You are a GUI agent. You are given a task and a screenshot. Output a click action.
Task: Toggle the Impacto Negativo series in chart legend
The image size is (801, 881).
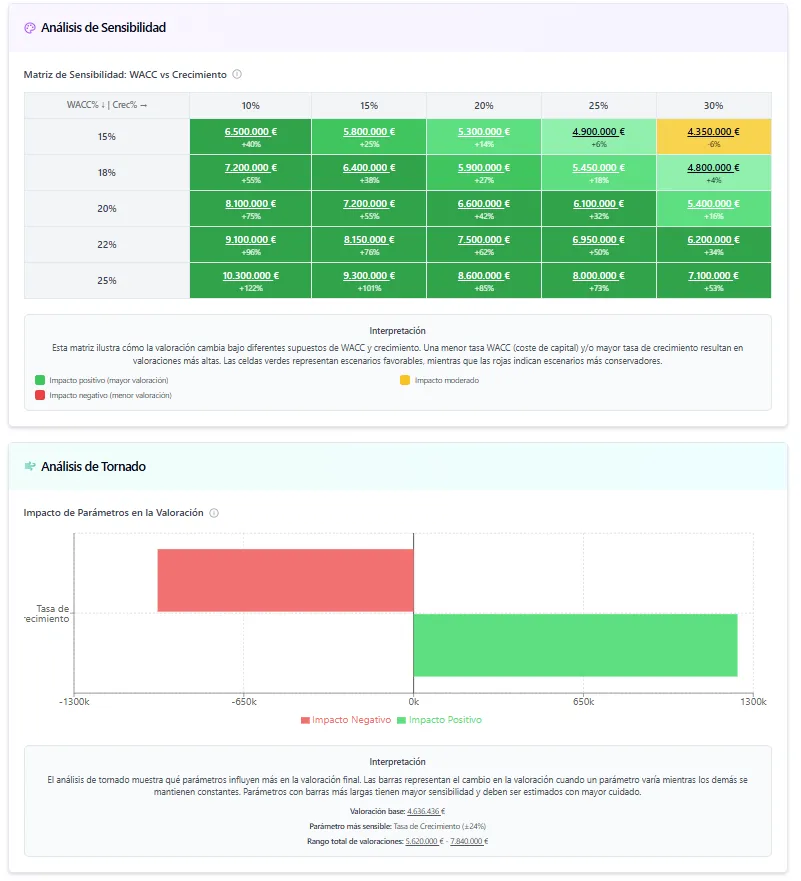click(346, 720)
